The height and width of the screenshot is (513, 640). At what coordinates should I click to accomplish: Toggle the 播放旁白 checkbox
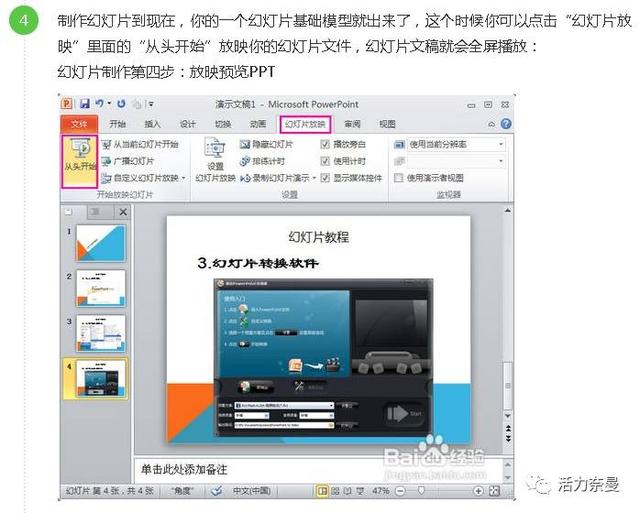(x=325, y=144)
